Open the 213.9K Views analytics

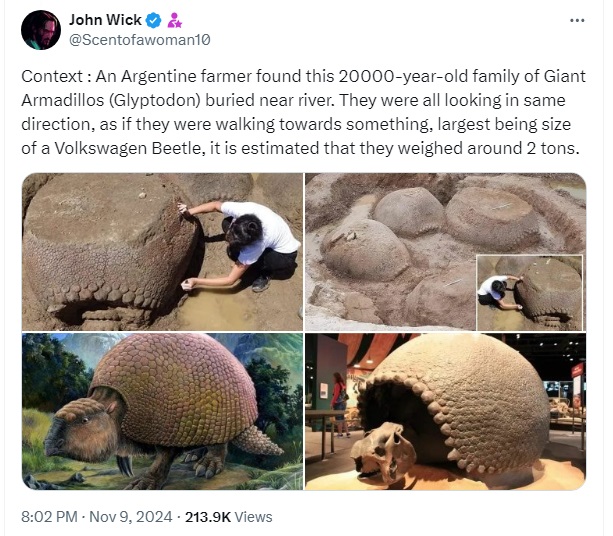point(228,517)
